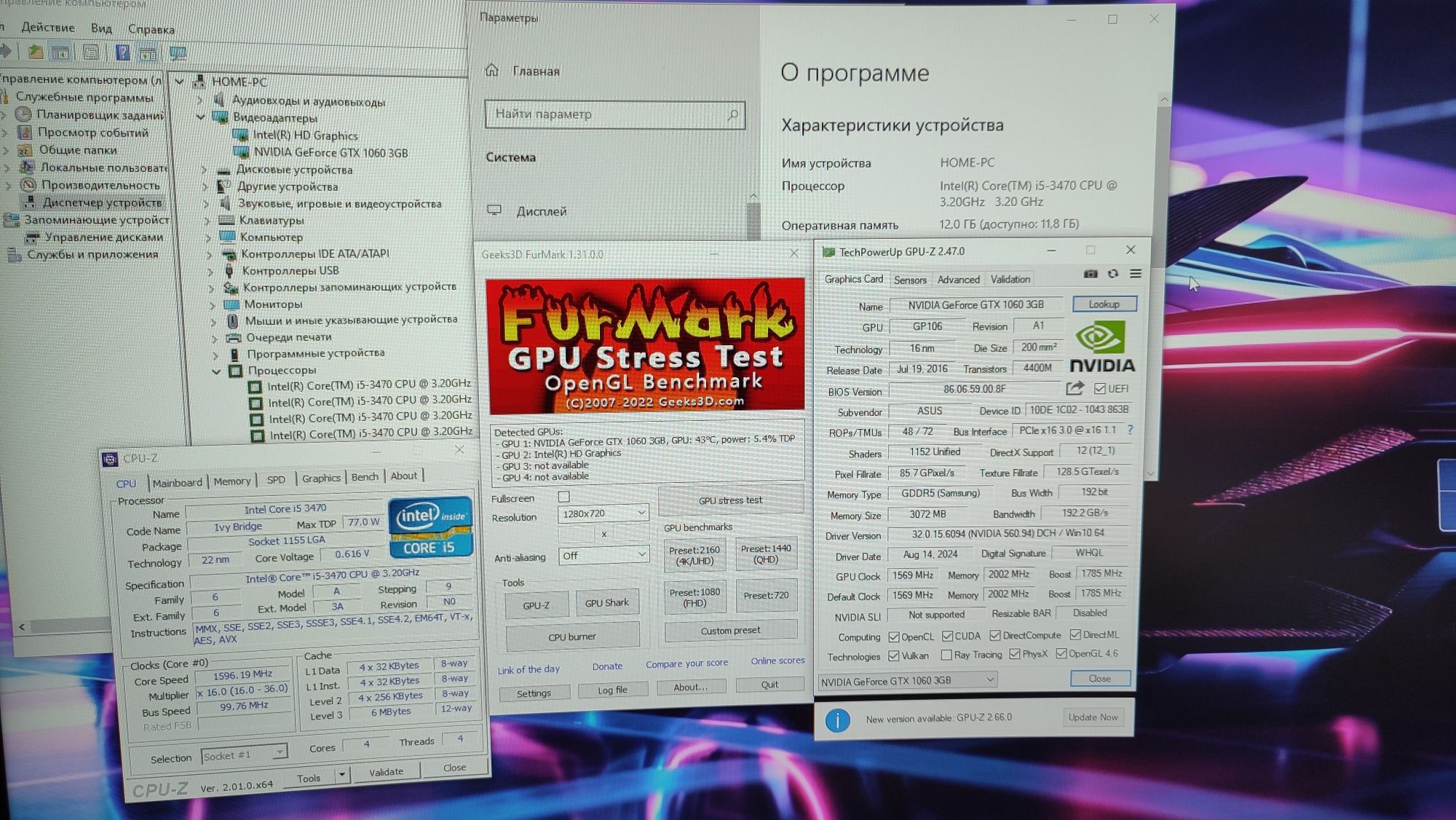The image size is (1456, 820).
Task: Toggle the DirectCompute checkbox in GPU-Z
Action: click(x=994, y=635)
